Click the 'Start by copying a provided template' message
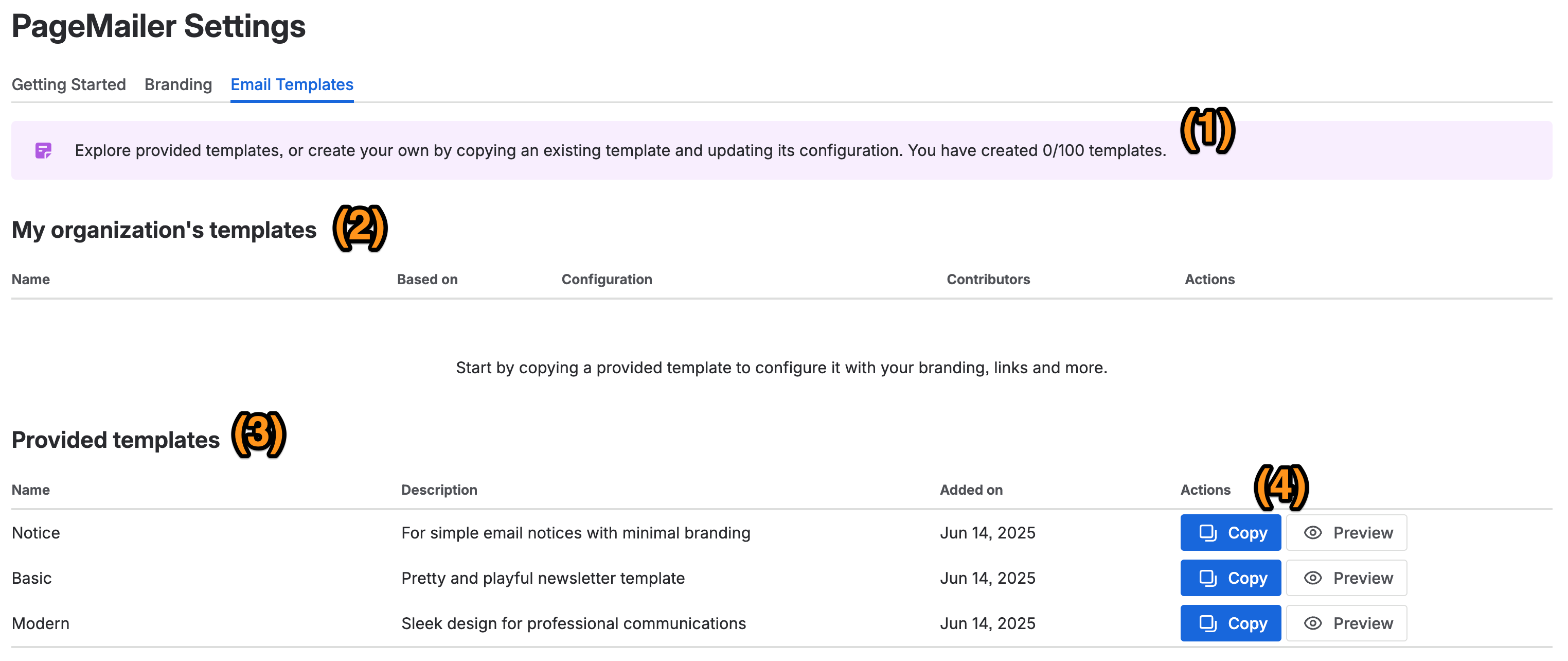Screen dimensions: 1568x661 781,368
